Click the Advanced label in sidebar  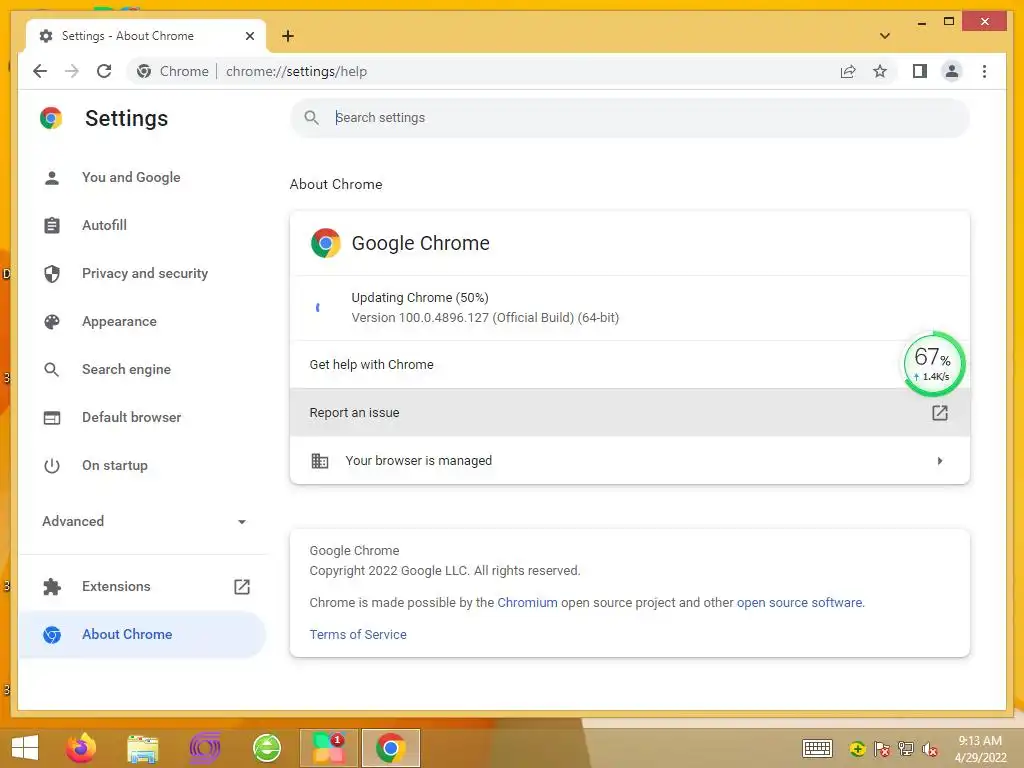click(73, 521)
